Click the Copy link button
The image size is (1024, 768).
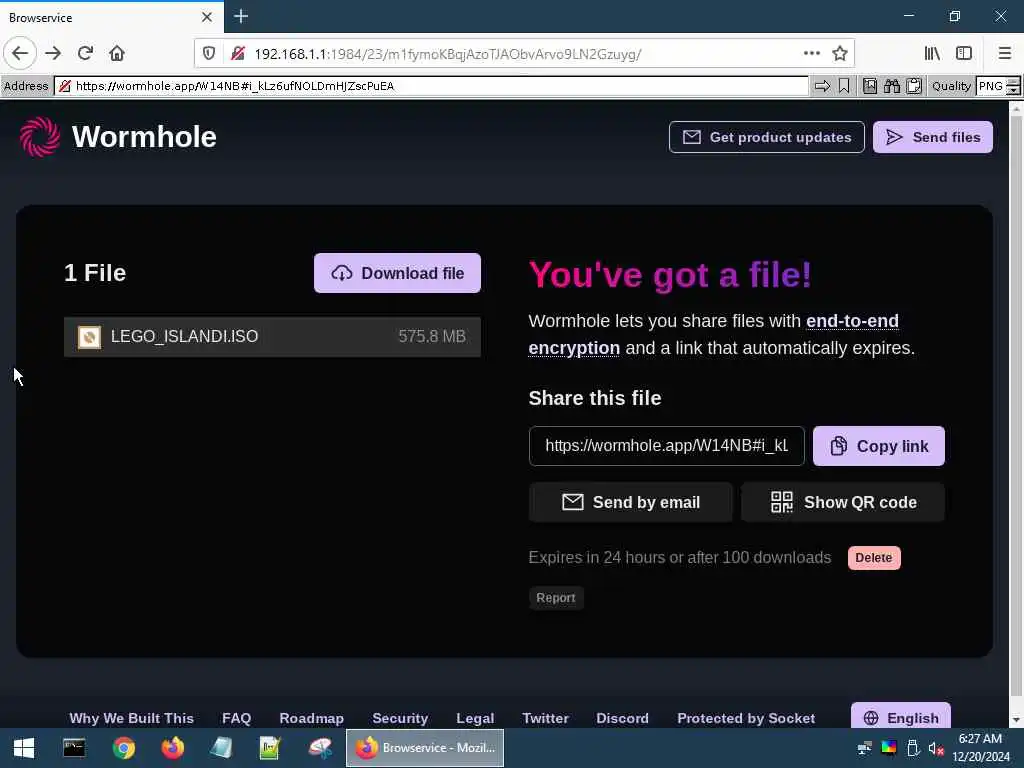[878, 446]
